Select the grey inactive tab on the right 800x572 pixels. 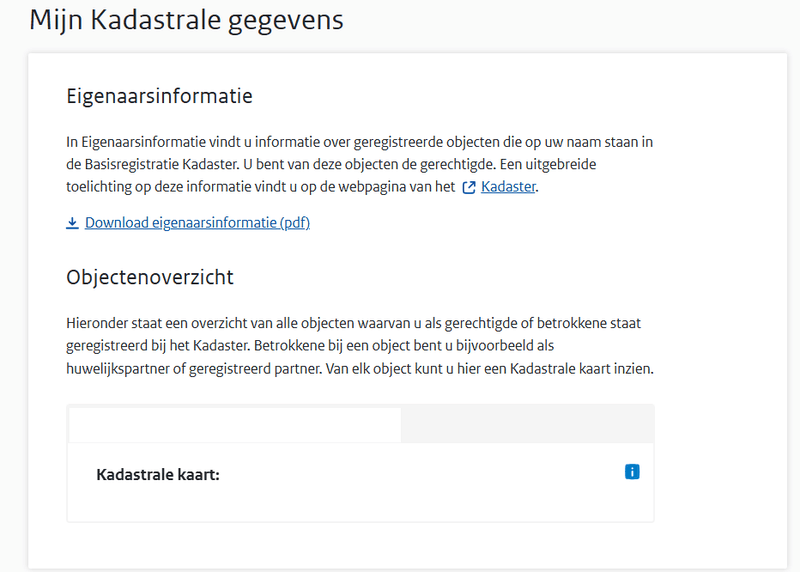click(527, 425)
